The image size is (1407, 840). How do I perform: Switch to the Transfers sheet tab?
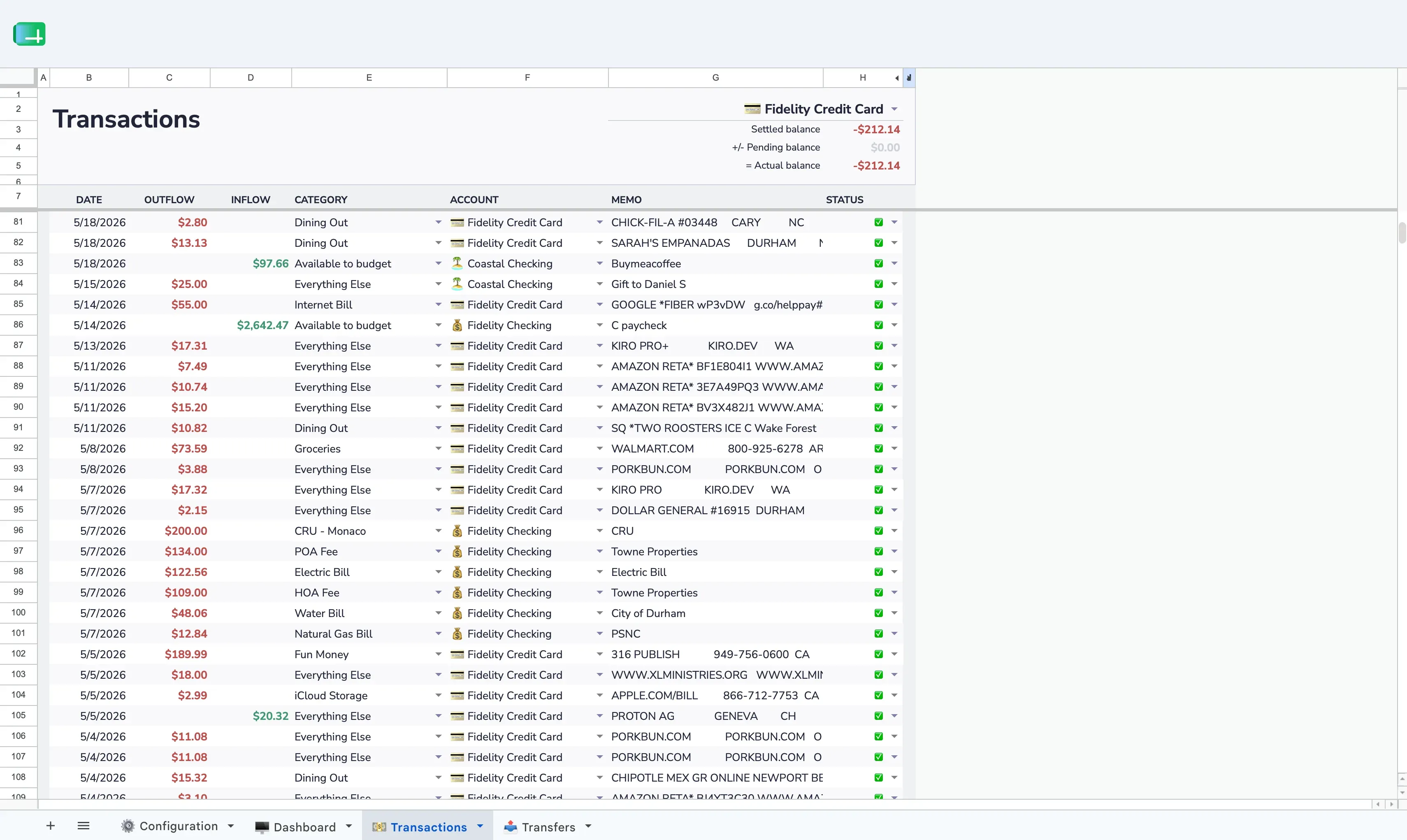coord(548,827)
